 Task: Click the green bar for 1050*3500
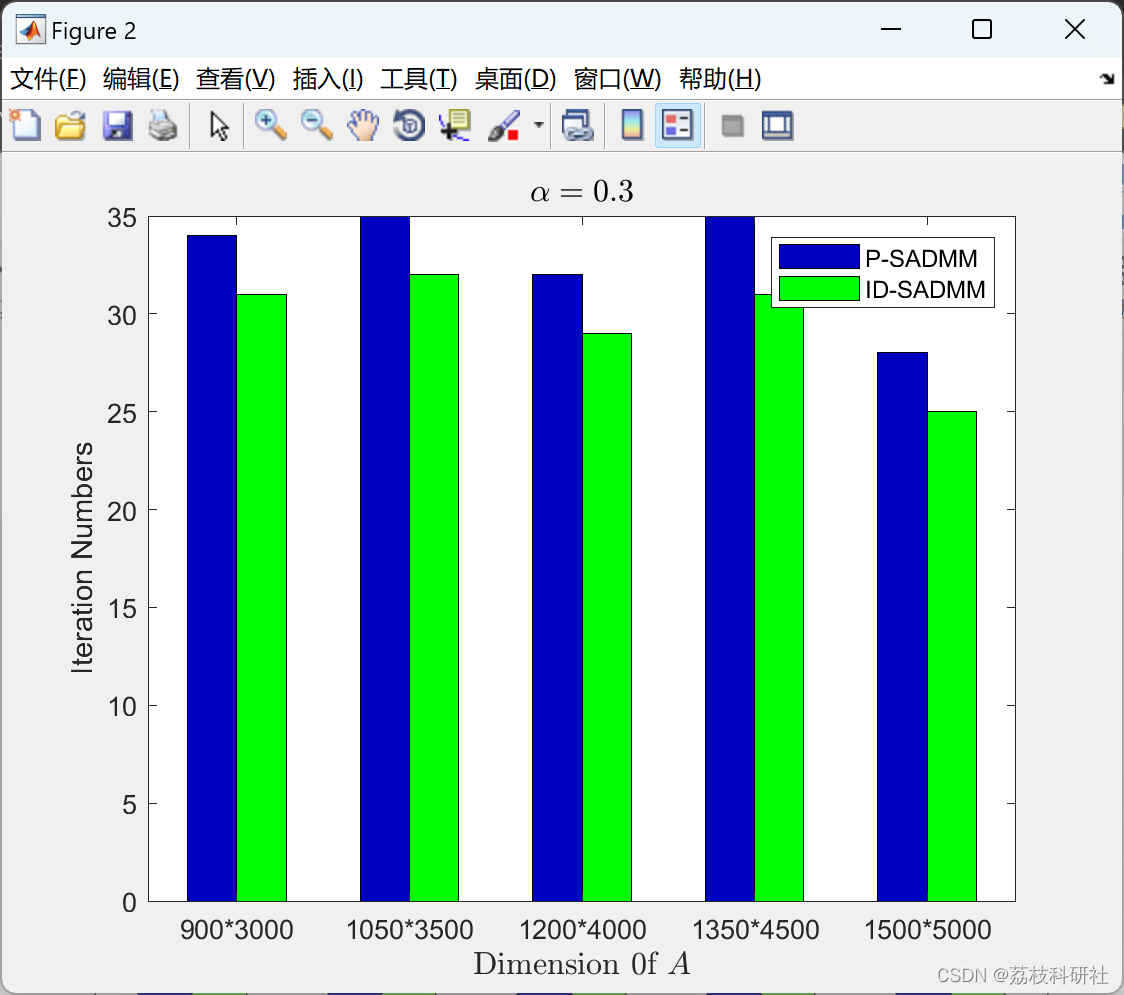coord(434,588)
